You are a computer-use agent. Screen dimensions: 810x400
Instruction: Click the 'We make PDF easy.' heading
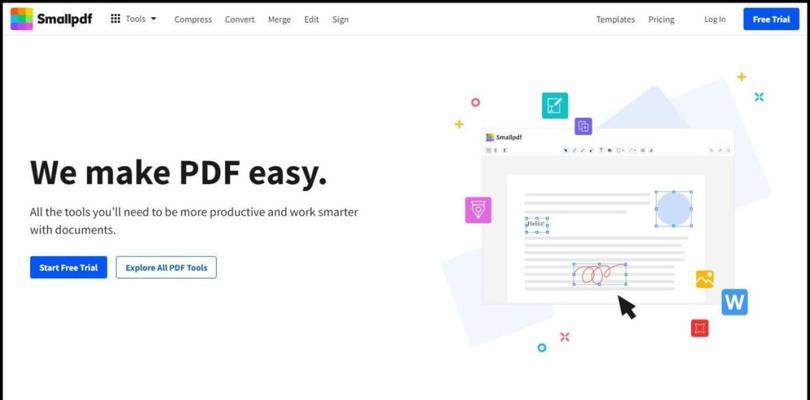[x=178, y=172]
